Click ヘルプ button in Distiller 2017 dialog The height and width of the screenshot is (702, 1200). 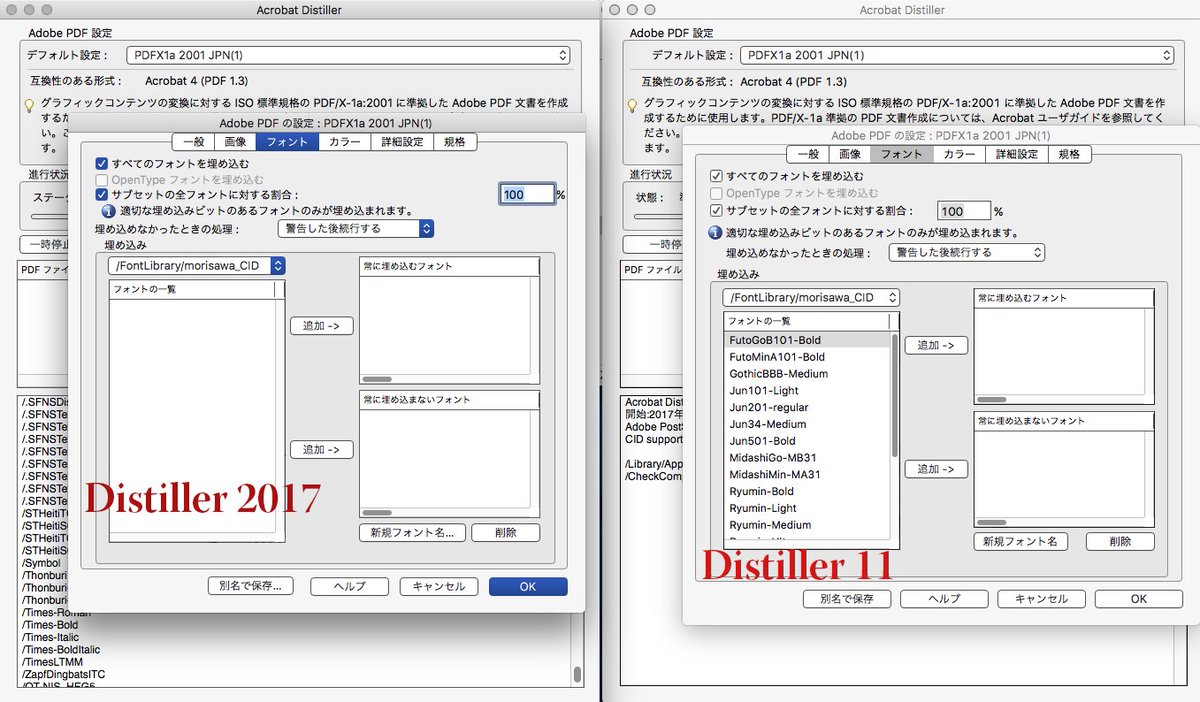point(350,586)
